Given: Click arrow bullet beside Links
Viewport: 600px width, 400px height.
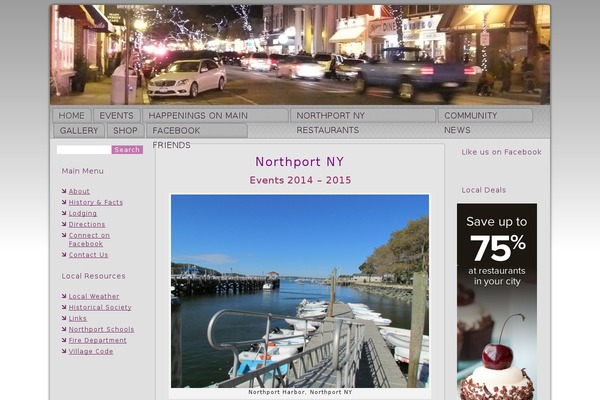Looking at the screenshot, I should click(64, 318).
